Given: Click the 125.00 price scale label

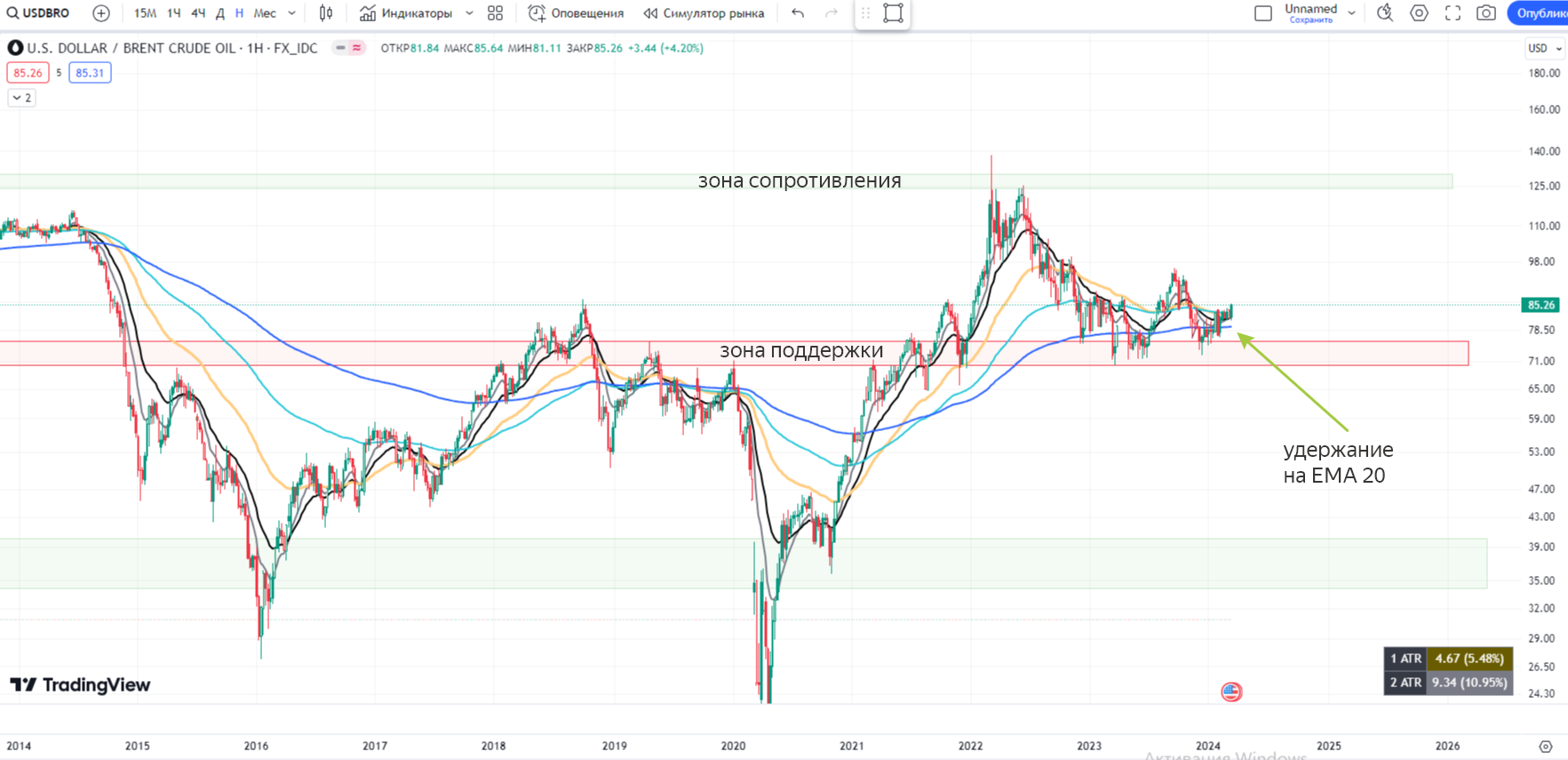Looking at the screenshot, I should (x=1544, y=186).
